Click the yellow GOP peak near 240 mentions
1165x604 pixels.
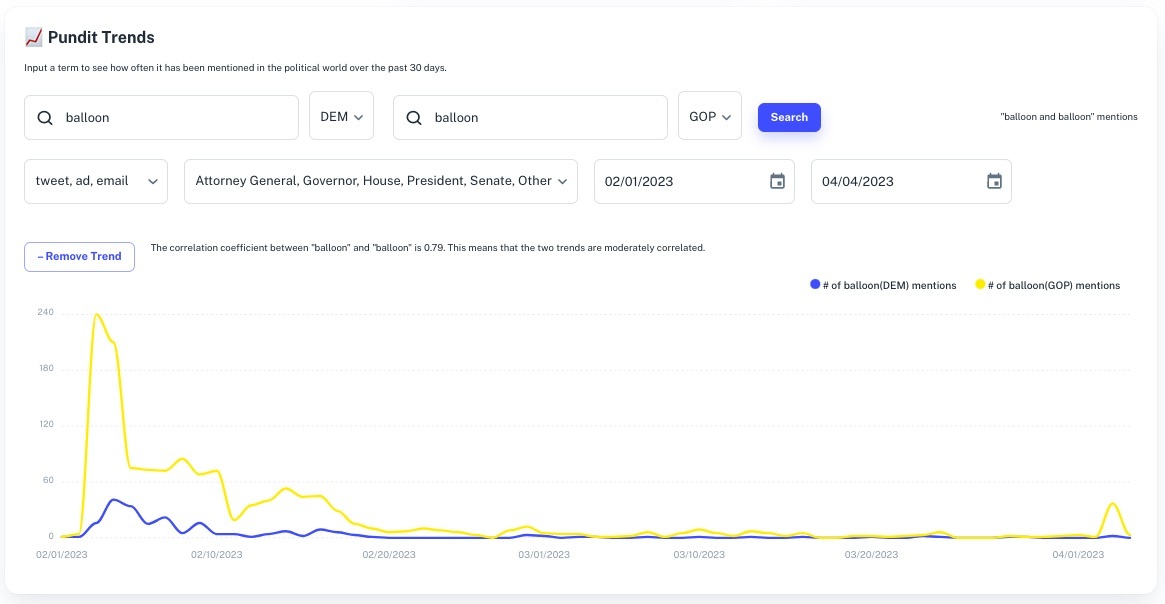(98, 315)
